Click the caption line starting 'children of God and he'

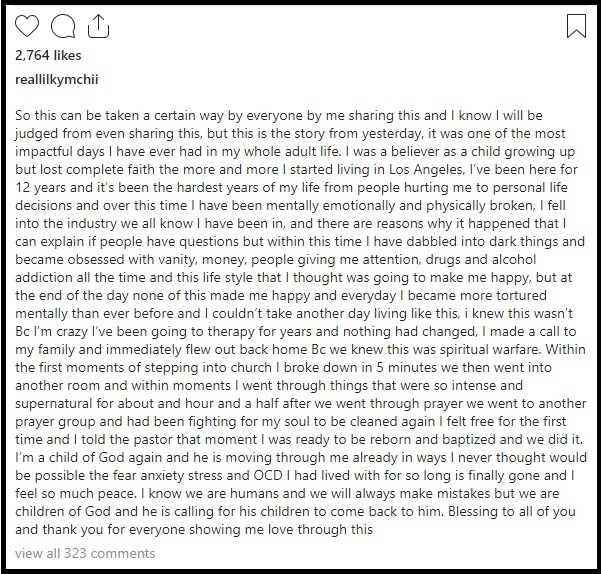295,512
